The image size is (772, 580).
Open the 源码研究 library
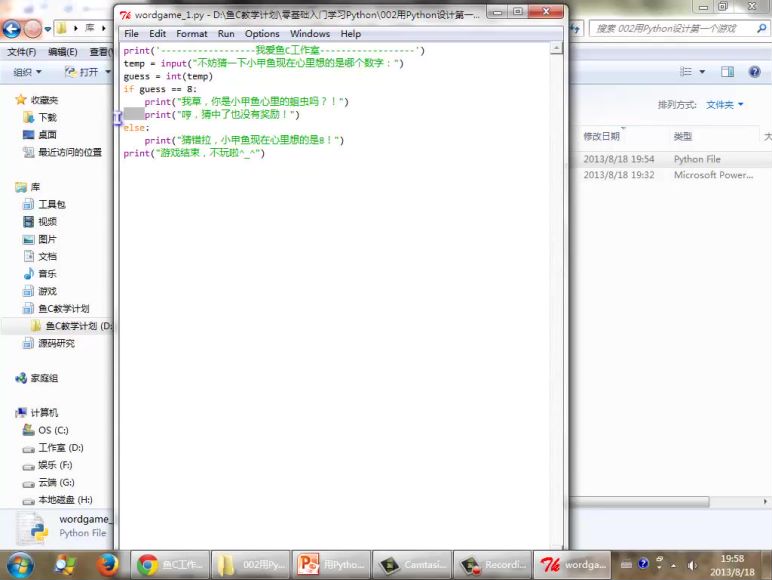tap(56, 343)
